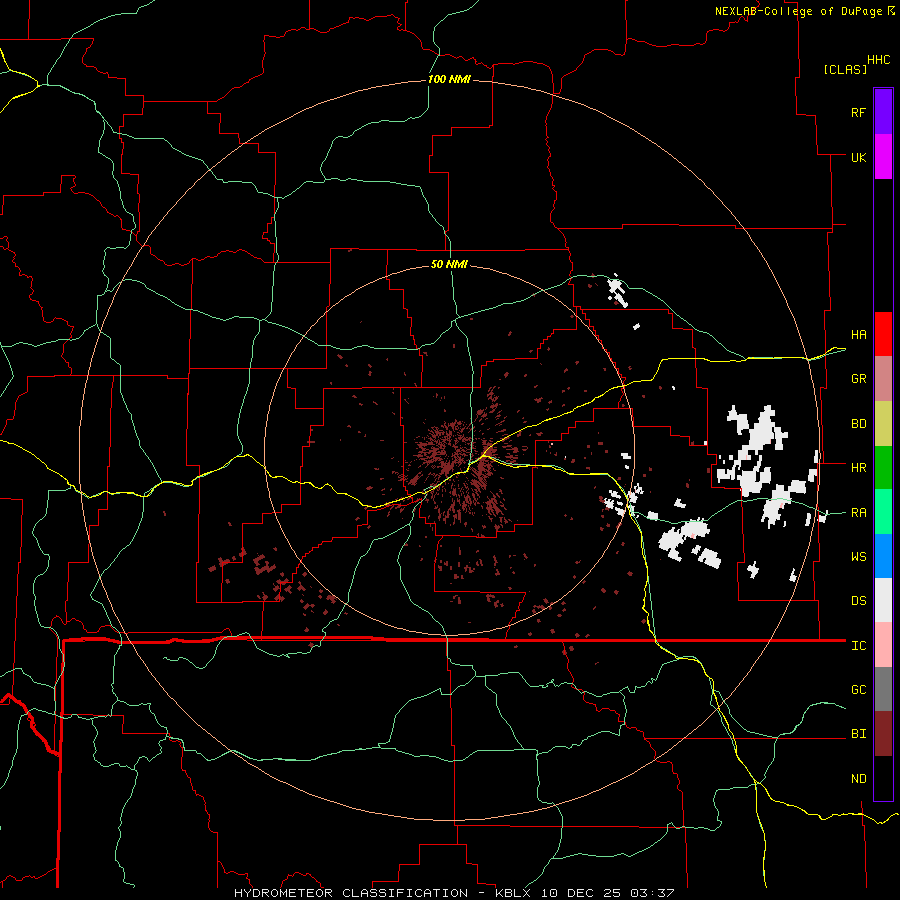
Task: Click the magenta UK color swatch
Action: click(883, 157)
